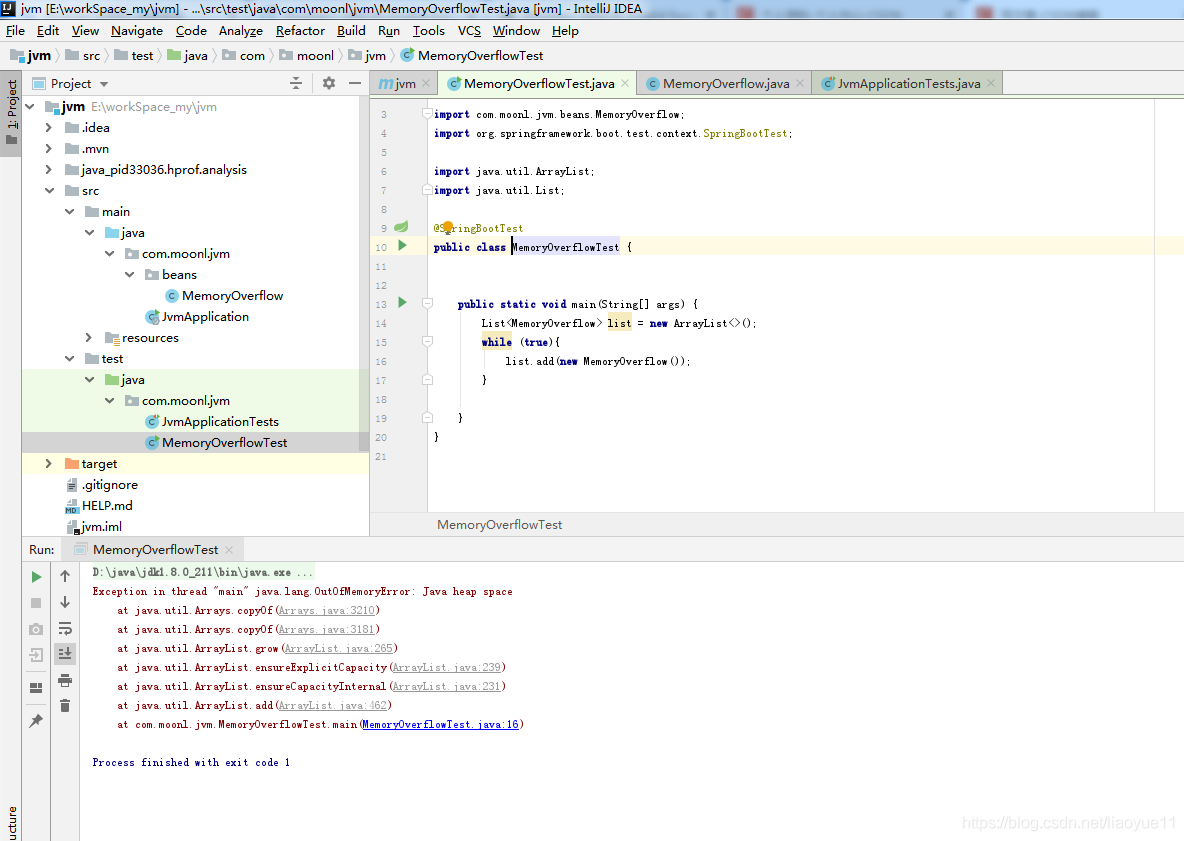Viewport: 1184px width, 841px height.
Task: Click the stop process square icon
Action: (x=36, y=603)
